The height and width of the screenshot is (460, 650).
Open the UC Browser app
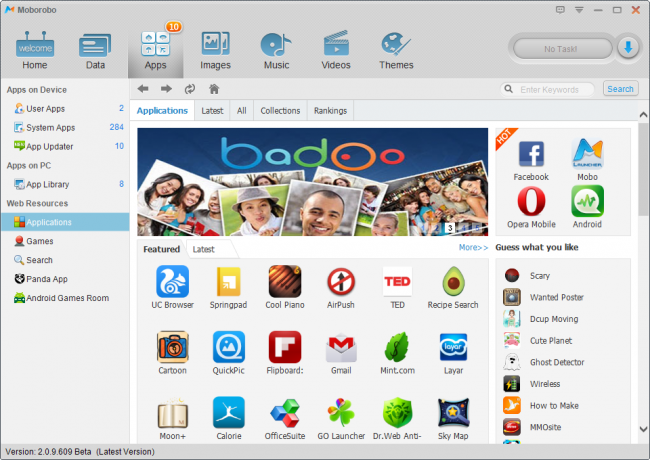tap(172, 287)
